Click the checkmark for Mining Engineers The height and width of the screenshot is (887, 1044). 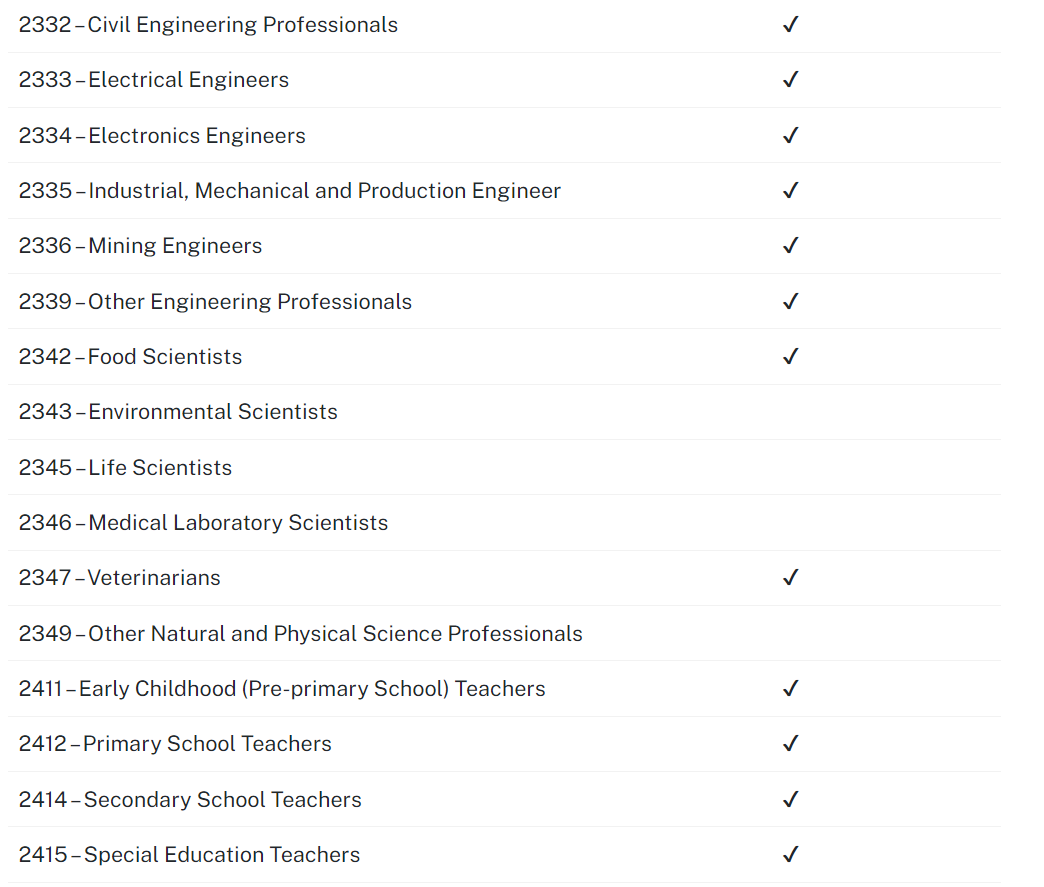[790, 246]
